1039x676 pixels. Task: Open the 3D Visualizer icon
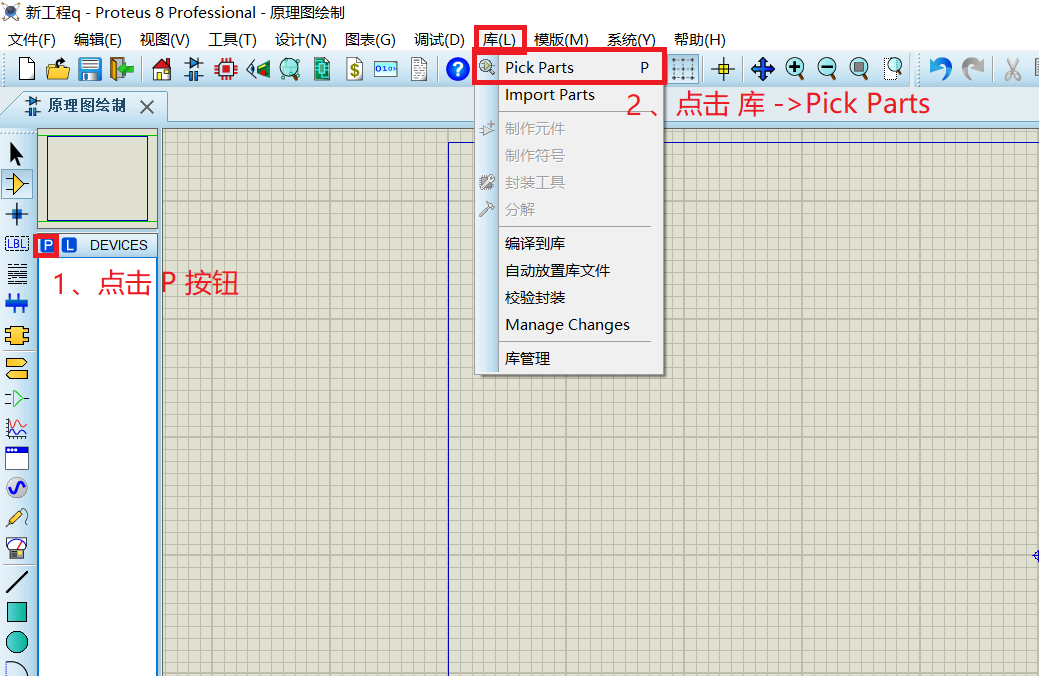click(258, 68)
